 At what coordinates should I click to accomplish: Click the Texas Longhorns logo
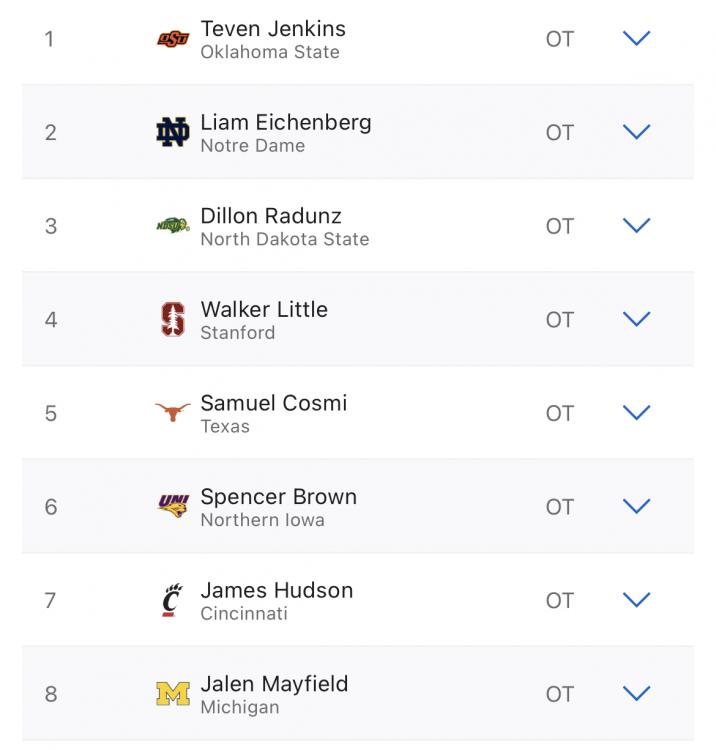coord(173,413)
